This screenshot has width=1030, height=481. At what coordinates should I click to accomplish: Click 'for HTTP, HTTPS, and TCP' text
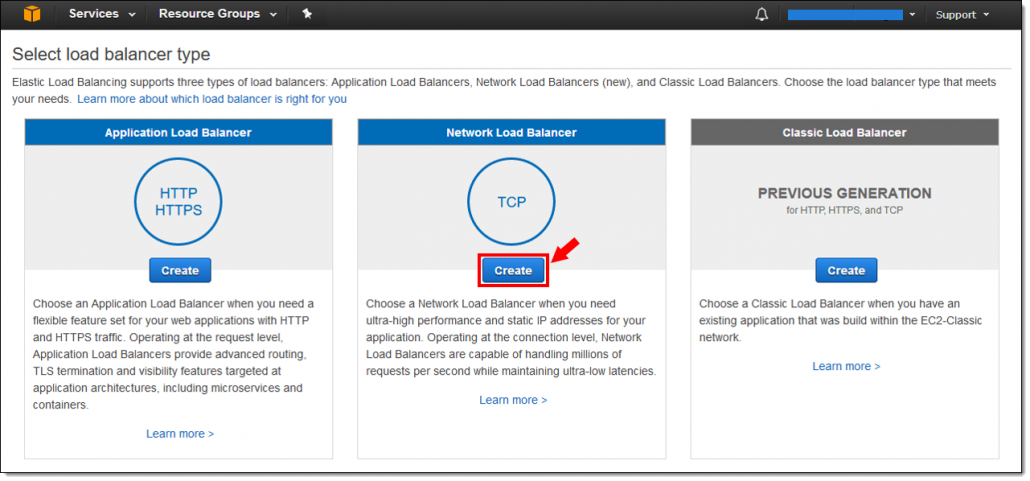click(x=845, y=210)
